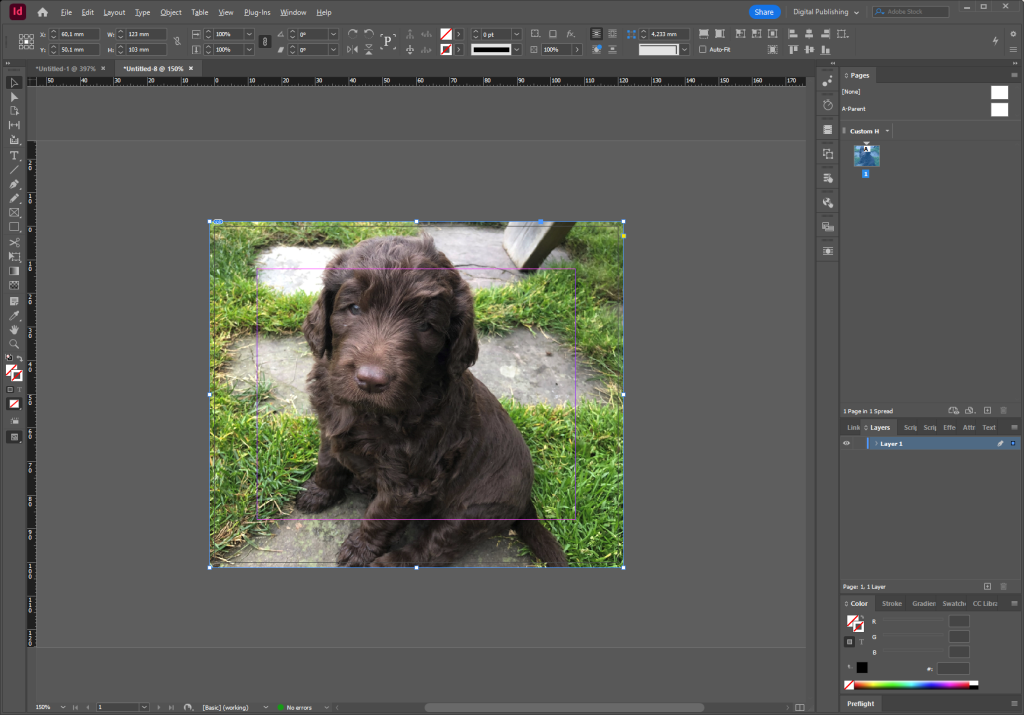This screenshot has width=1024, height=715.
Task: Click the create new layer icon
Action: click(987, 586)
